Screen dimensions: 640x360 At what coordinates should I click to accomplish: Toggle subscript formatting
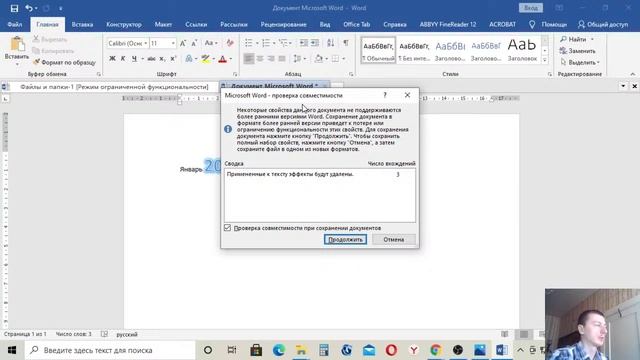[162, 59]
